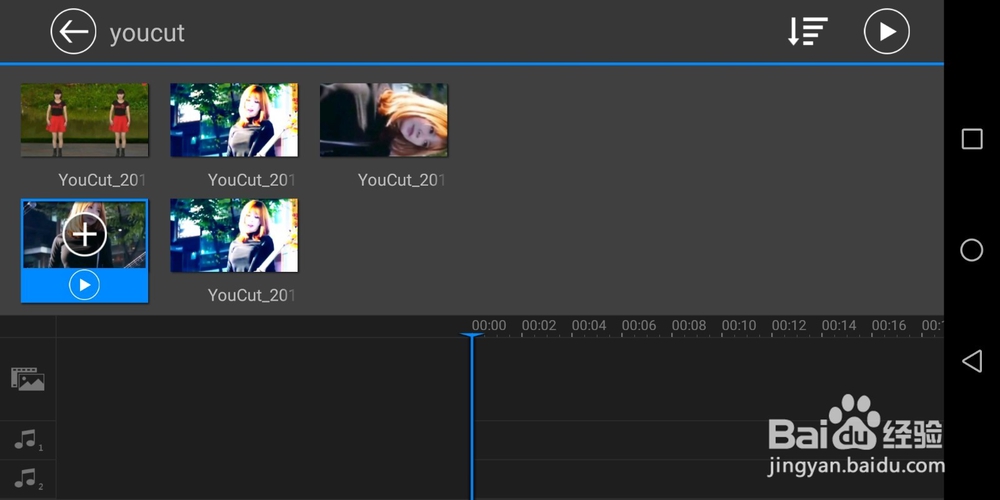Image resolution: width=1000 pixels, height=500 pixels.
Task: Click the 00:00 timeline ruler mark
Action: 489,325
